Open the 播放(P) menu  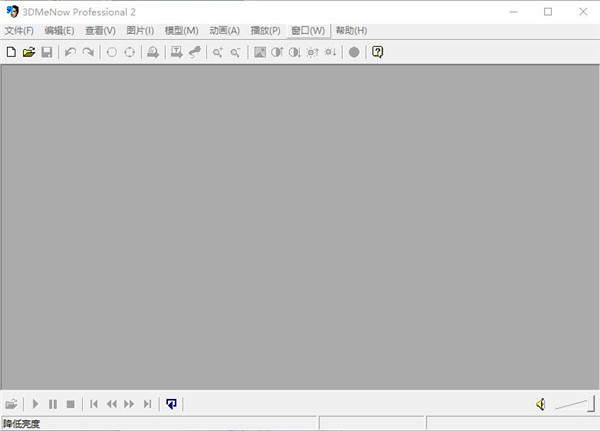pos(265,31)
